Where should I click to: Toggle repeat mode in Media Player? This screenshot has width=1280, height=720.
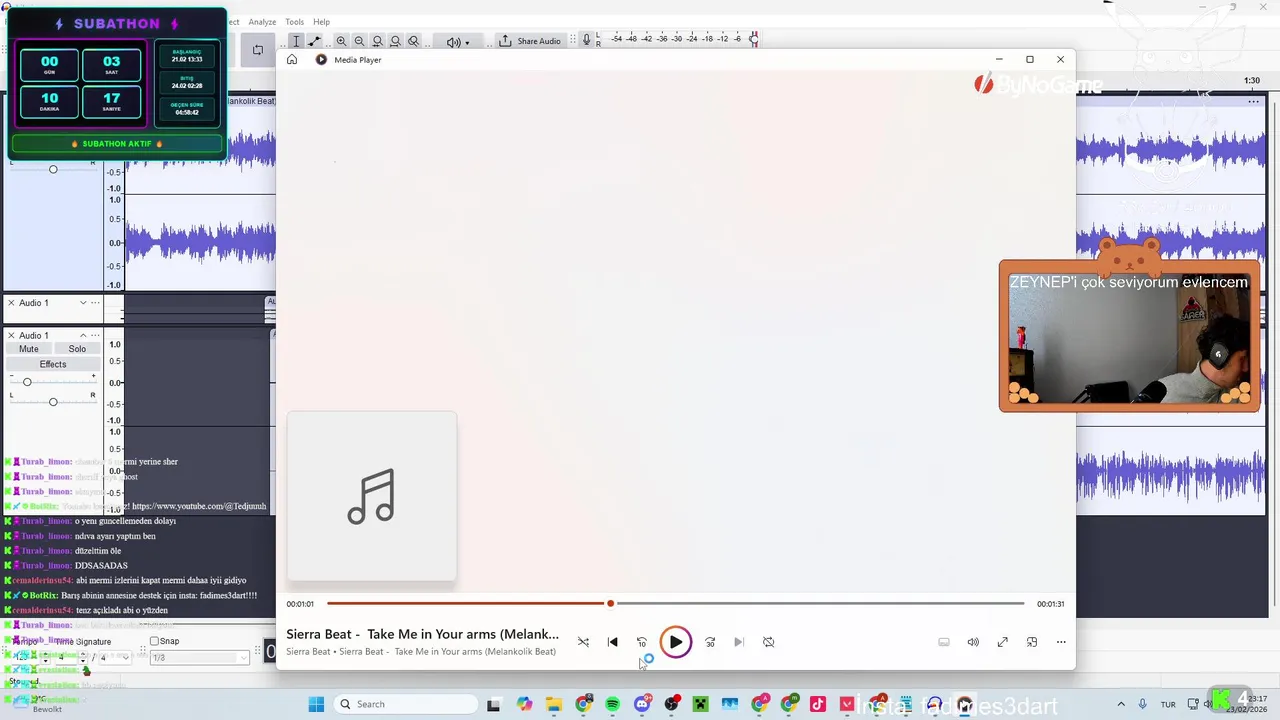[768, 642]
